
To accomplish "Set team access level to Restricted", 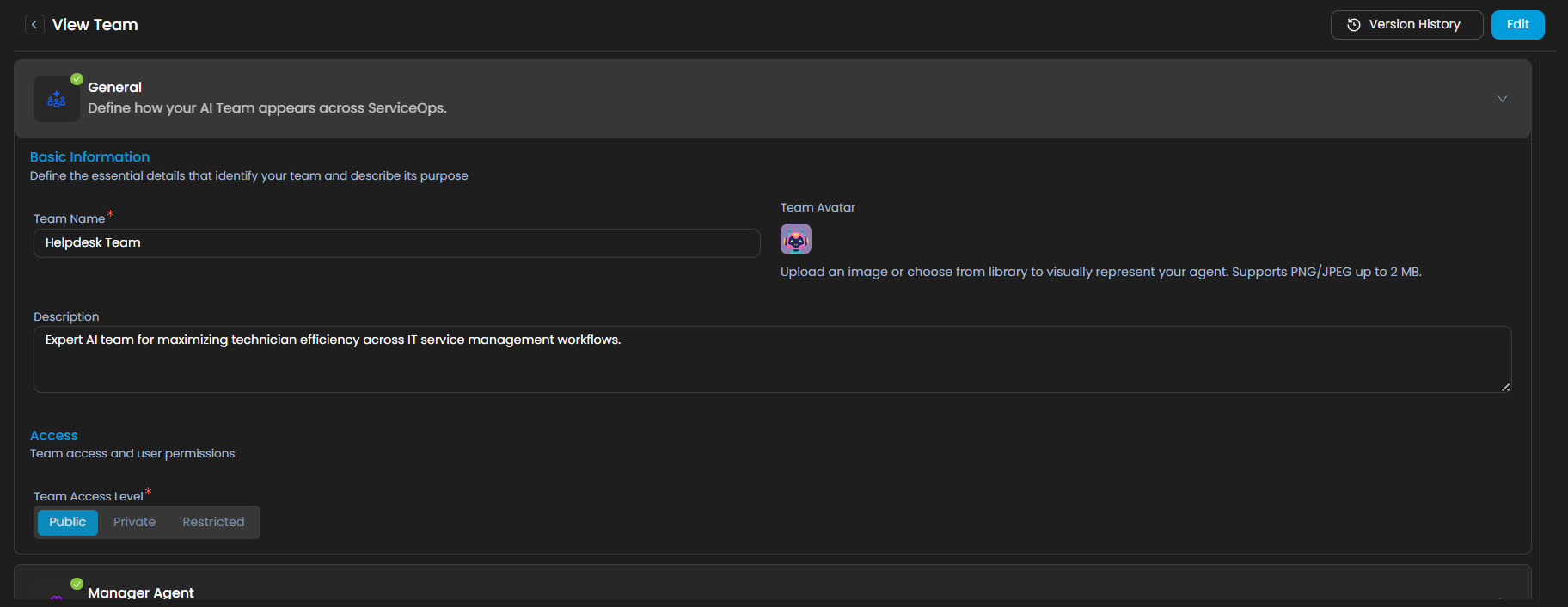I will coord(213,522).
